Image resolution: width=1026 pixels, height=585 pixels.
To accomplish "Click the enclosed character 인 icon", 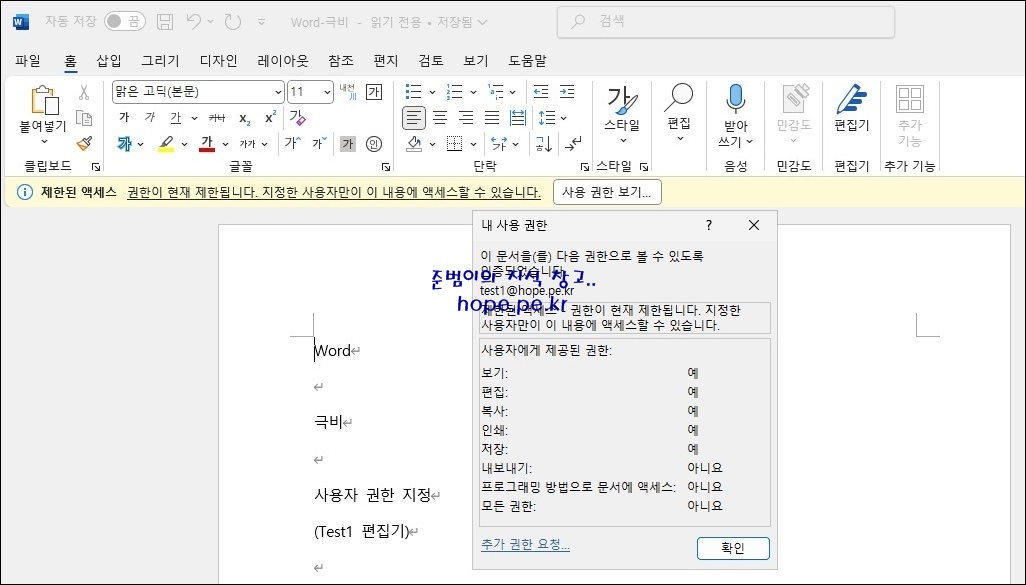I will coord(374,143).
